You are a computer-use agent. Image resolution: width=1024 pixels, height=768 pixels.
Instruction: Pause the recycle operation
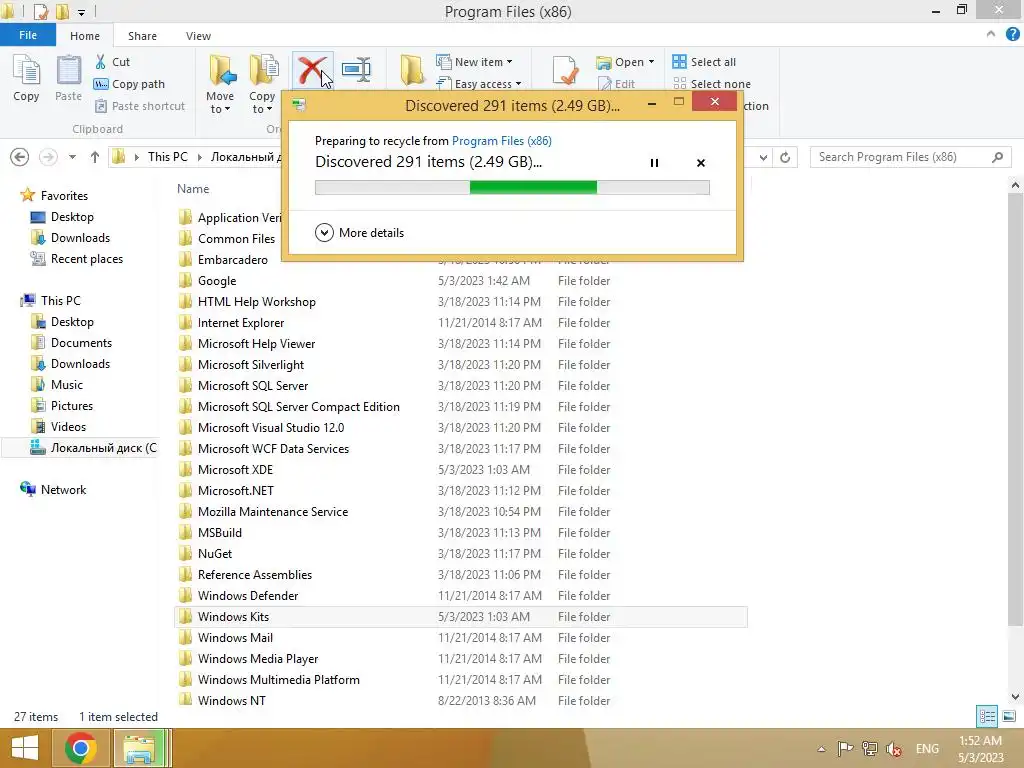tap(654, 163)
